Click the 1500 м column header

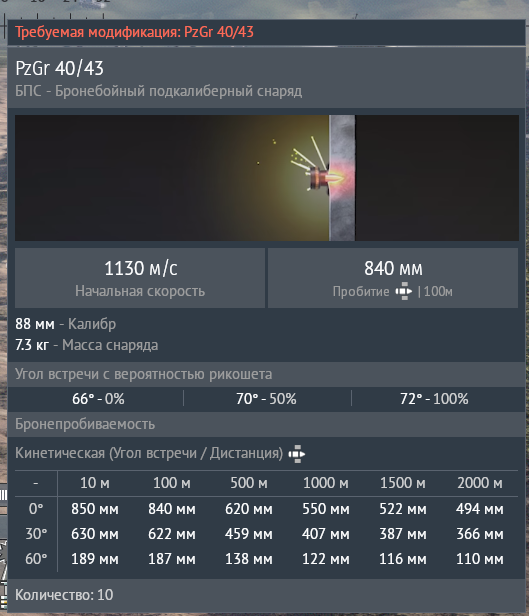coord(403,483)
